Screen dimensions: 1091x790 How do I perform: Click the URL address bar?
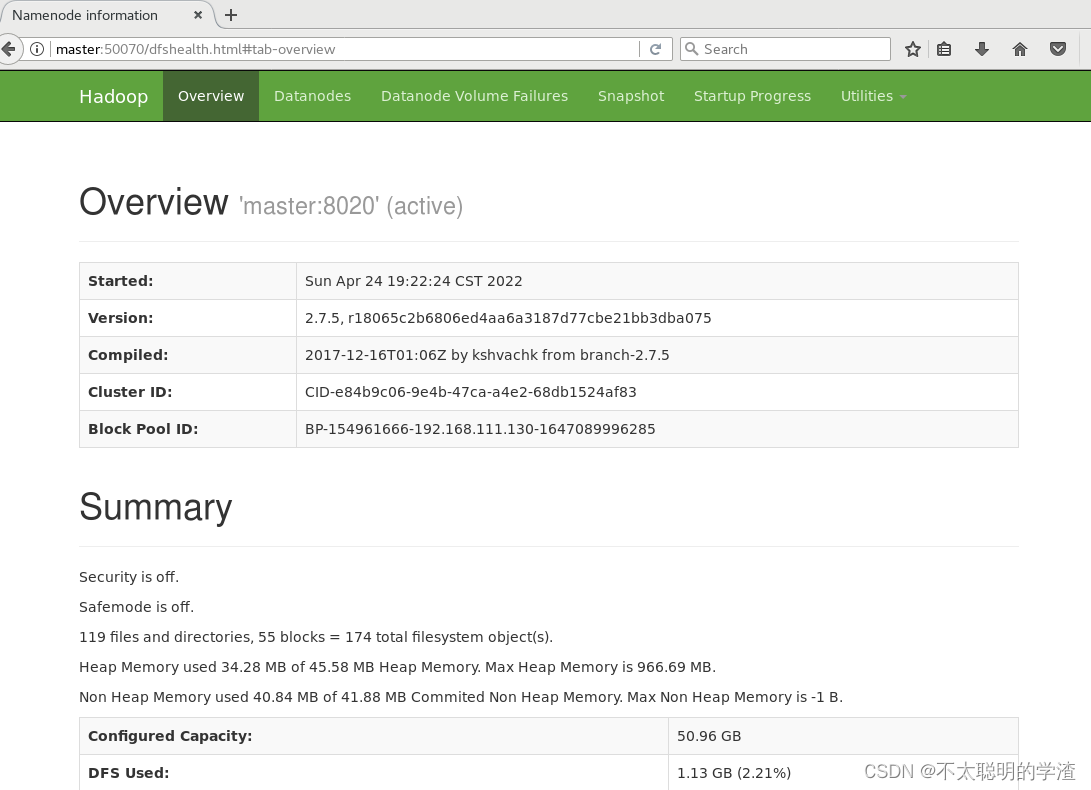[341, 49]
